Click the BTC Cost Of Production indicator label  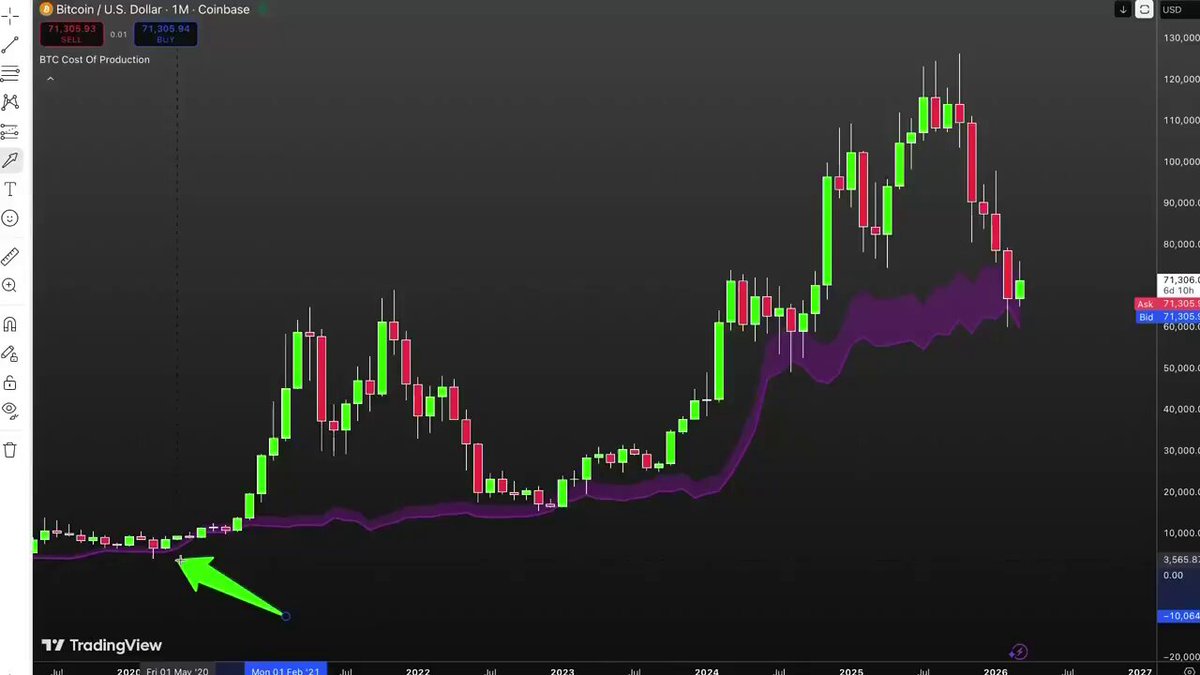click(x=94, y=60)
